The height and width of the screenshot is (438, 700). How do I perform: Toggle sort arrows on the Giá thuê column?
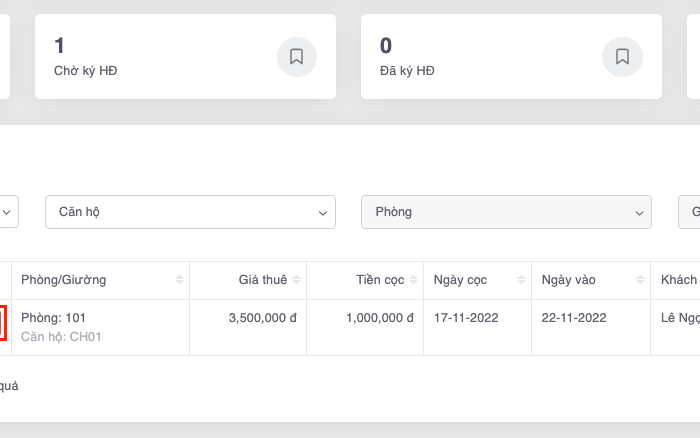coord(296,280)
